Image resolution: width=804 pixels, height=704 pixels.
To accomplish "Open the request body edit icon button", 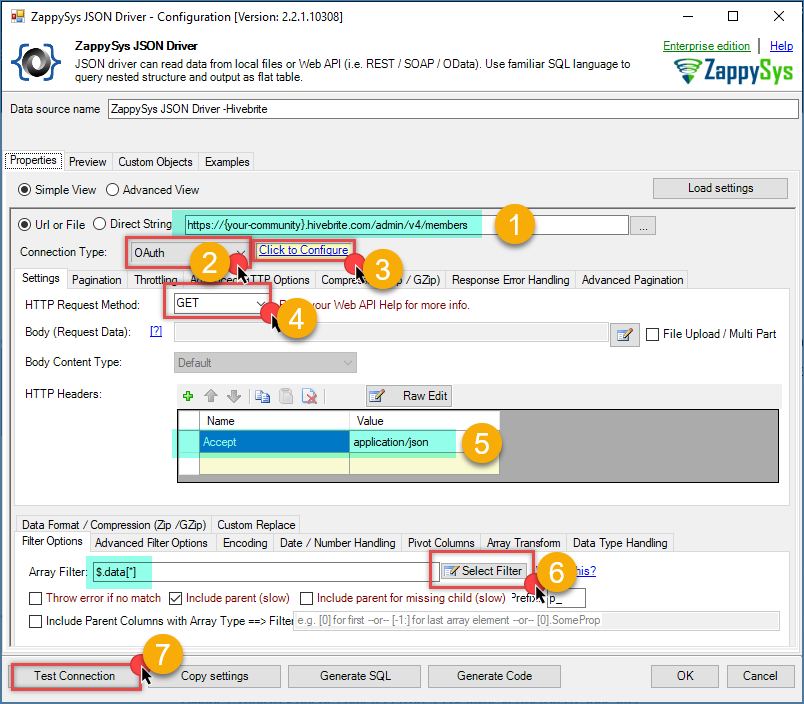I will coord(625,335).
